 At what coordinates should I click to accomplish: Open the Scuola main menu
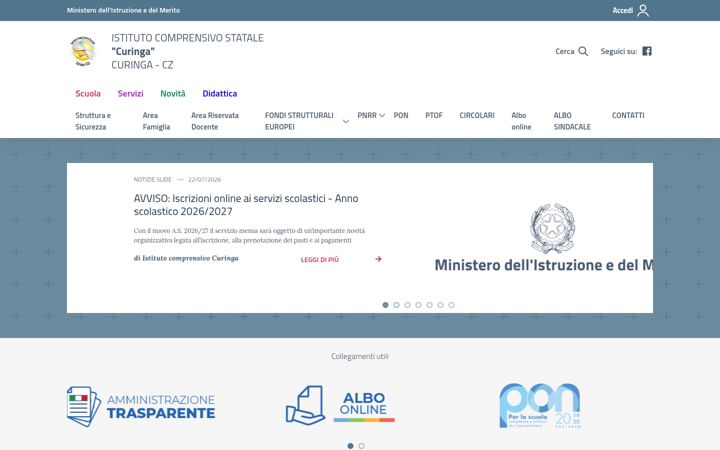[88, 94]
